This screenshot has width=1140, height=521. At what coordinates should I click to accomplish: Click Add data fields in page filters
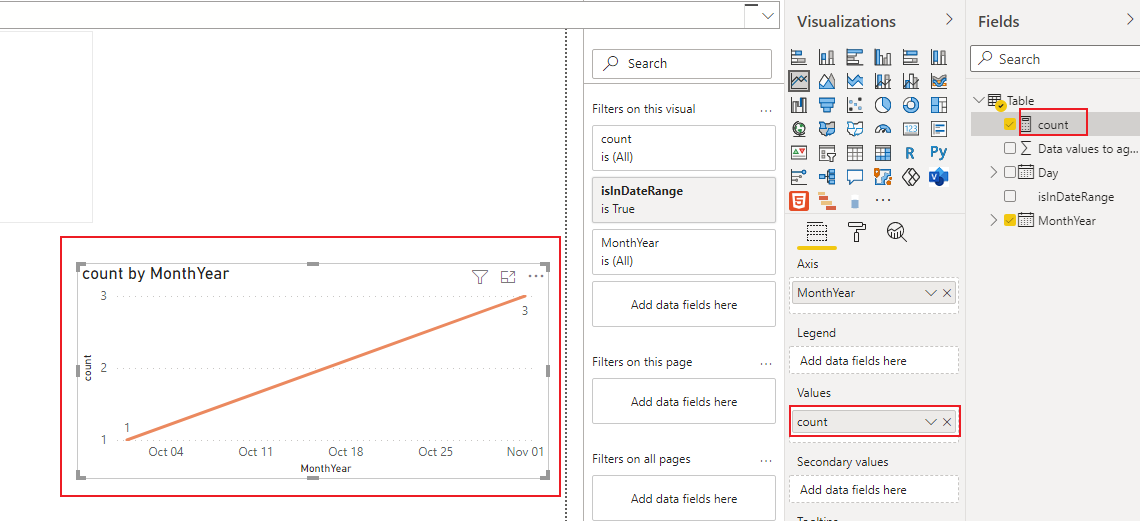pos(684,401)
